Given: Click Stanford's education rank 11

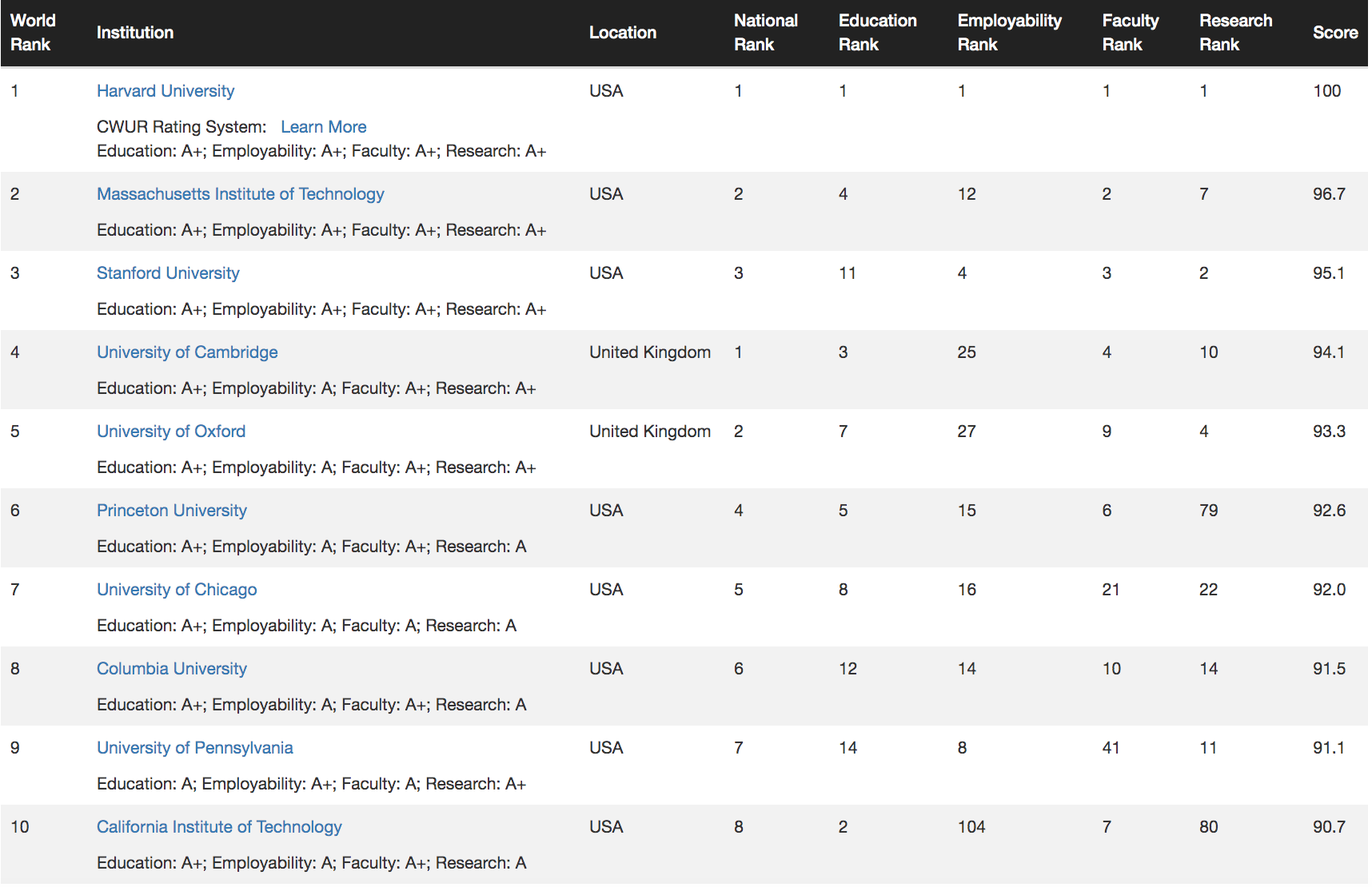Looking at the screenshot, I should [848, 273].
